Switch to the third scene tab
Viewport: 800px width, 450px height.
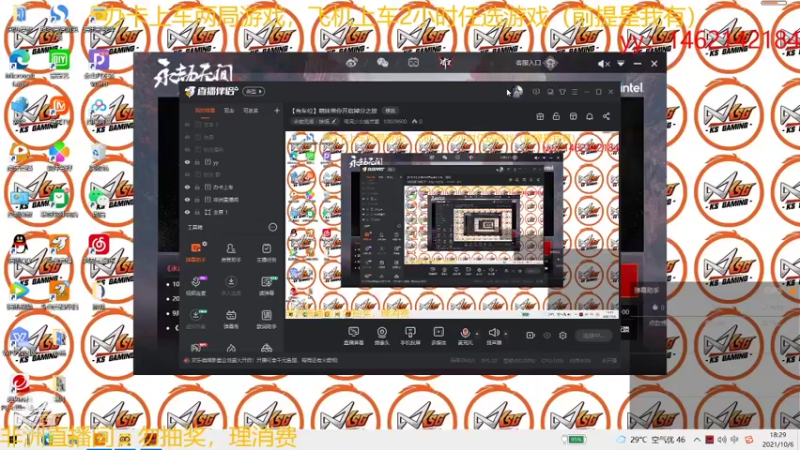pos(251,111)
